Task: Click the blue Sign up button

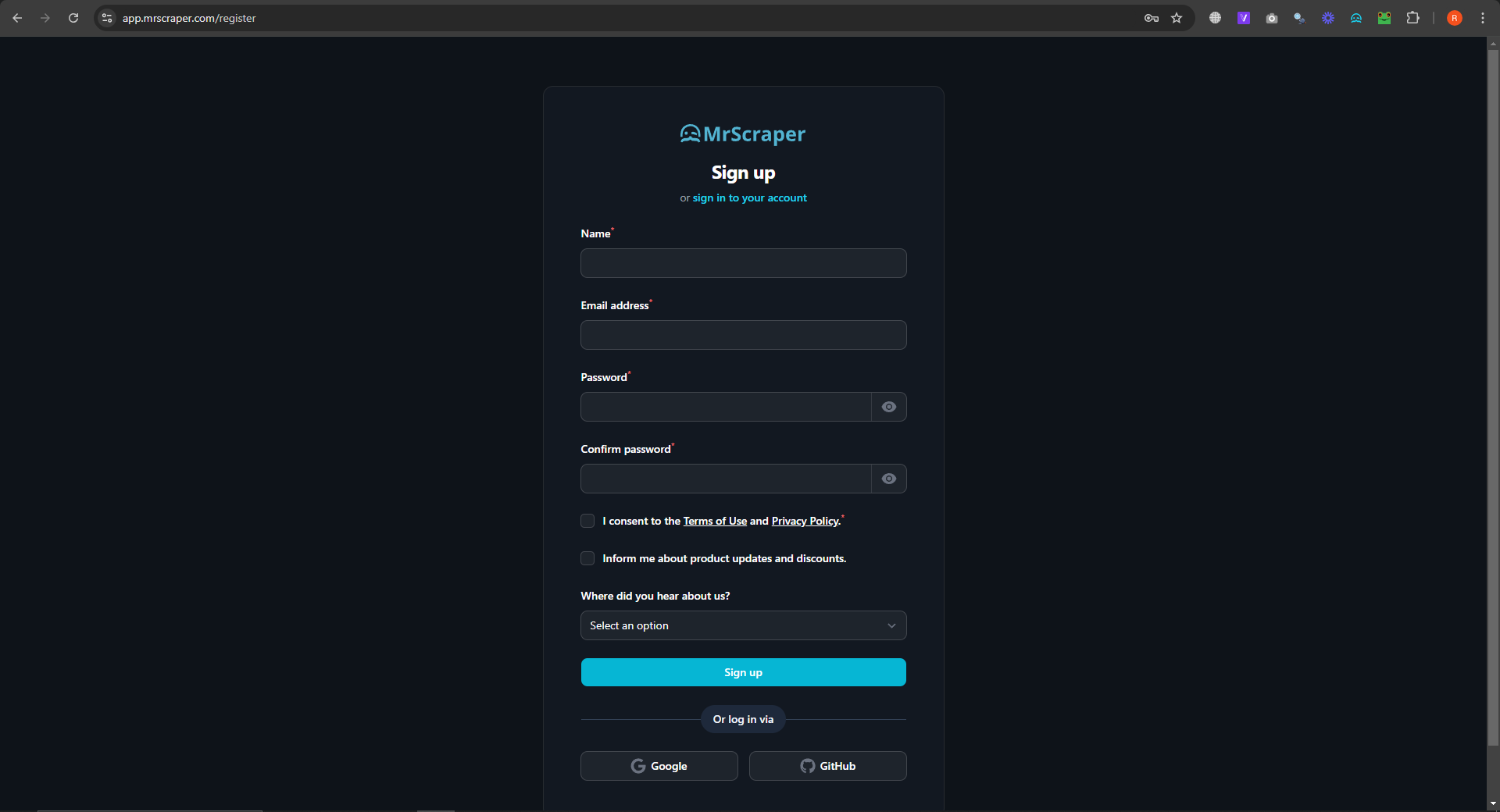Action: [744, 672]
